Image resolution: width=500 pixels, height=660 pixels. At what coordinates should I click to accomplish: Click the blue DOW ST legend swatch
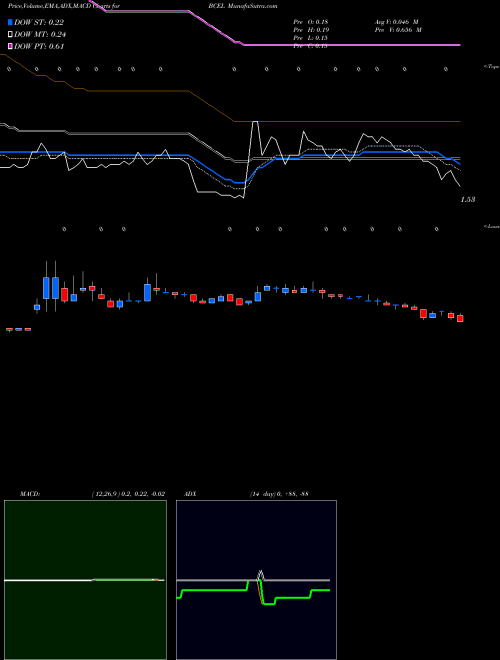pos(10,22)
